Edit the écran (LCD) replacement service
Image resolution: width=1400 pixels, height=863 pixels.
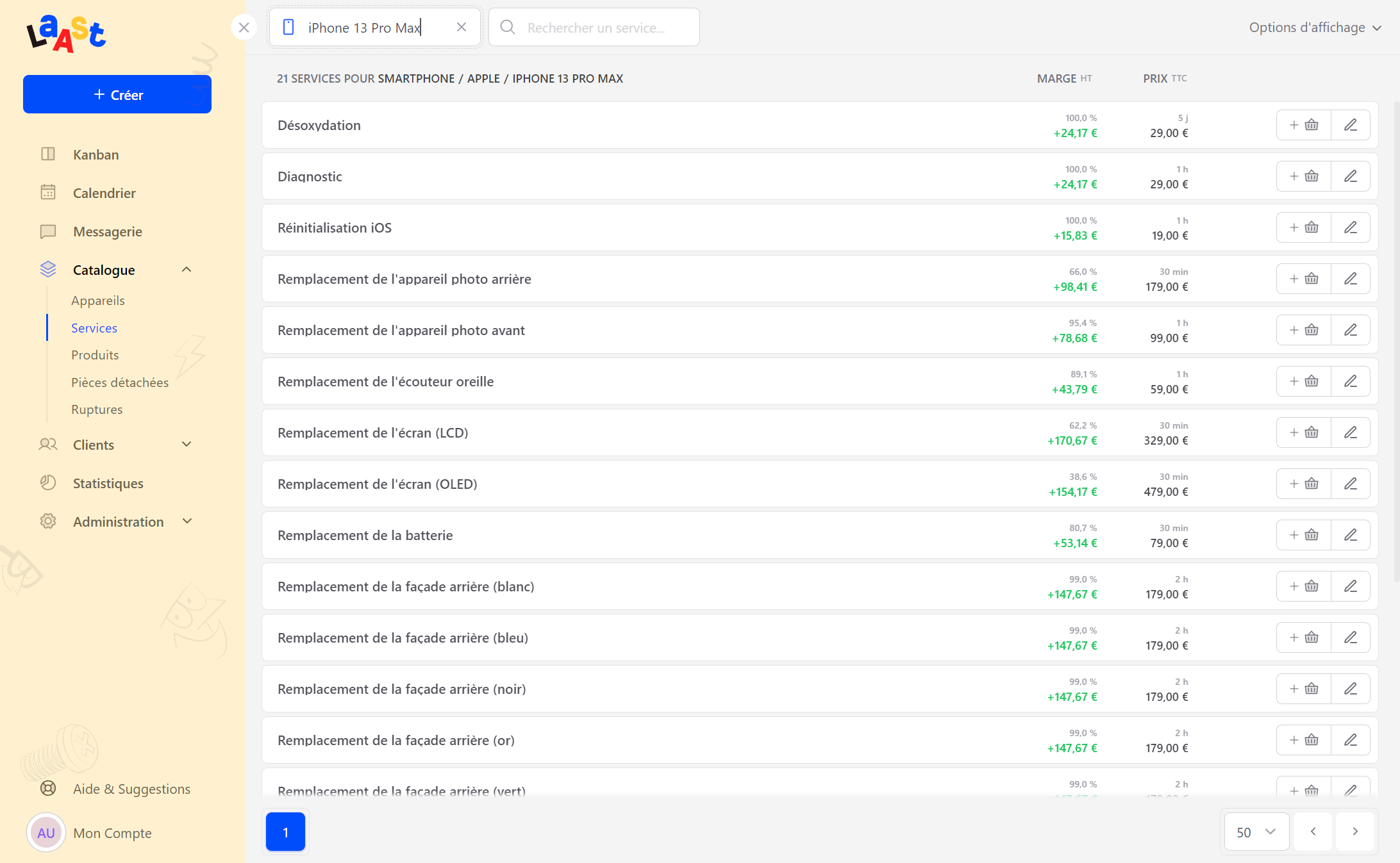(x=1351, y=432)
